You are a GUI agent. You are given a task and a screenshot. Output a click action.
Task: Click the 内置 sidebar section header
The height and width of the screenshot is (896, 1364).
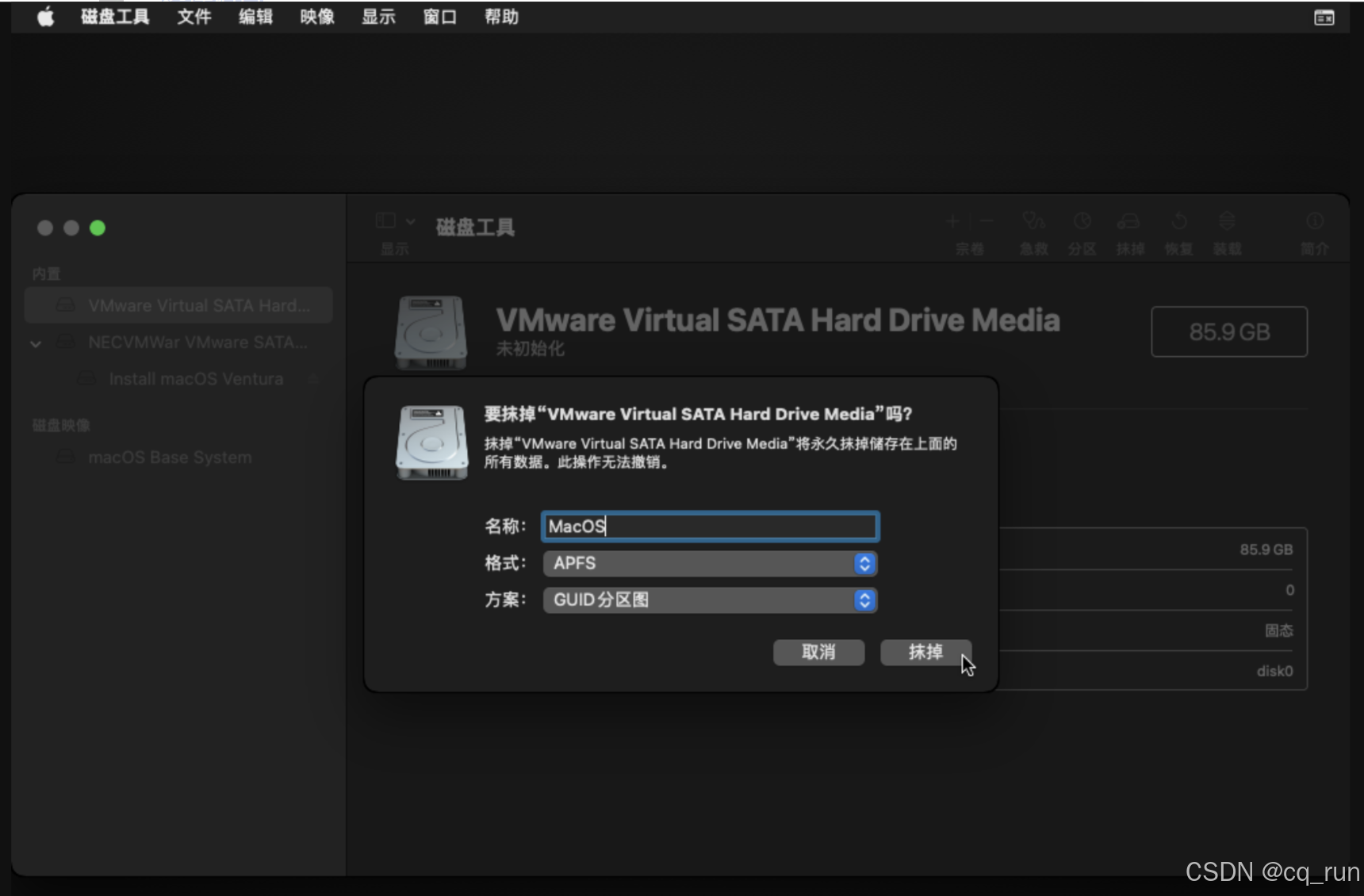click(46, 274)
